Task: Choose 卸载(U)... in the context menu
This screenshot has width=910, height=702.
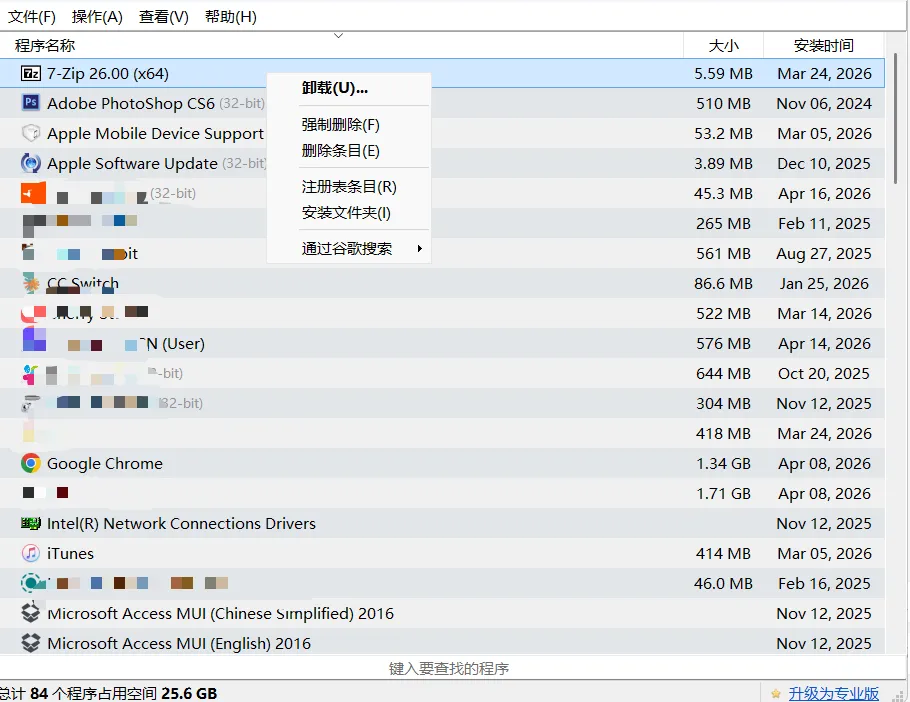Action: coord(349,88)
